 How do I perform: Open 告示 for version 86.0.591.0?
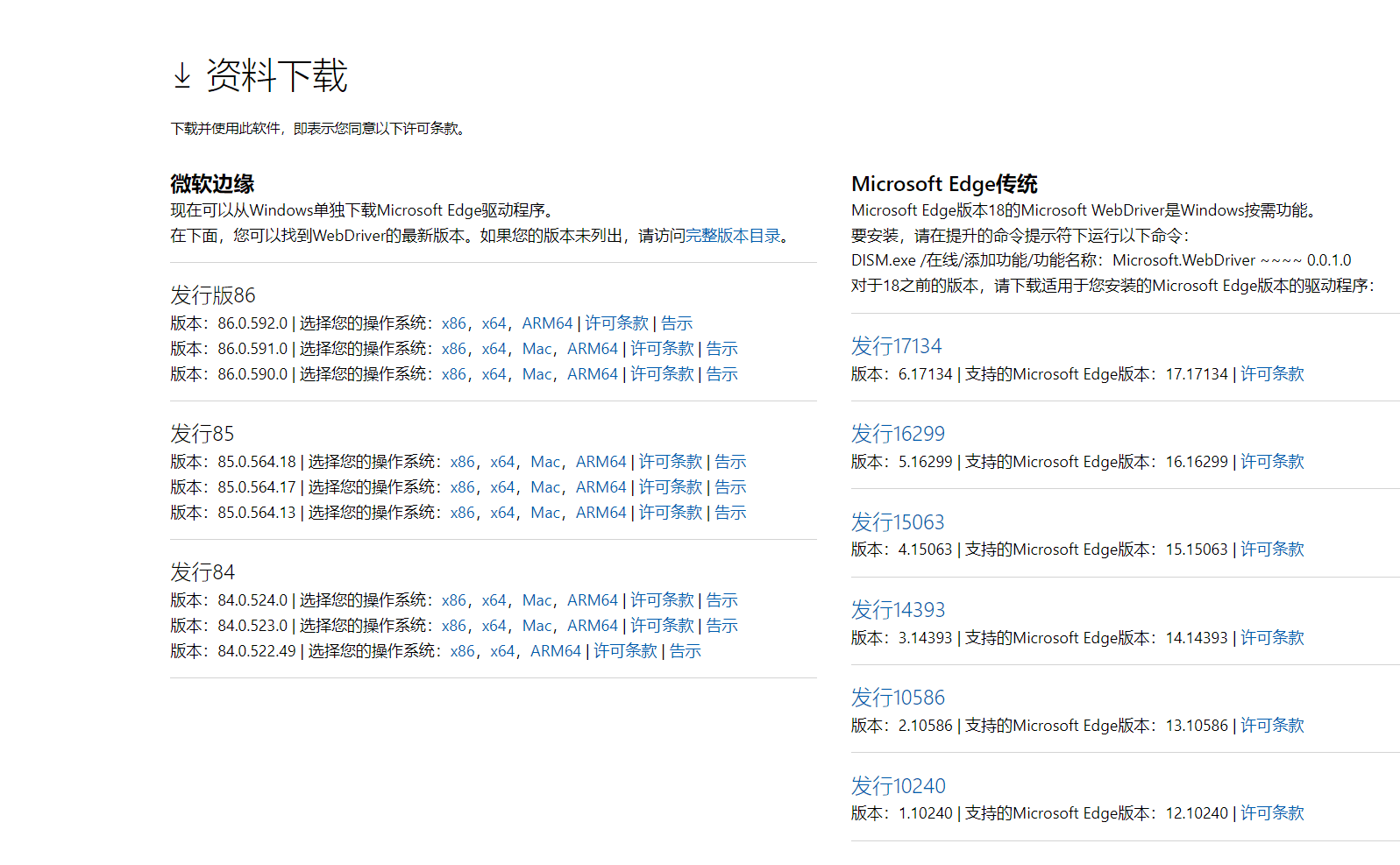tap(722, 349)
